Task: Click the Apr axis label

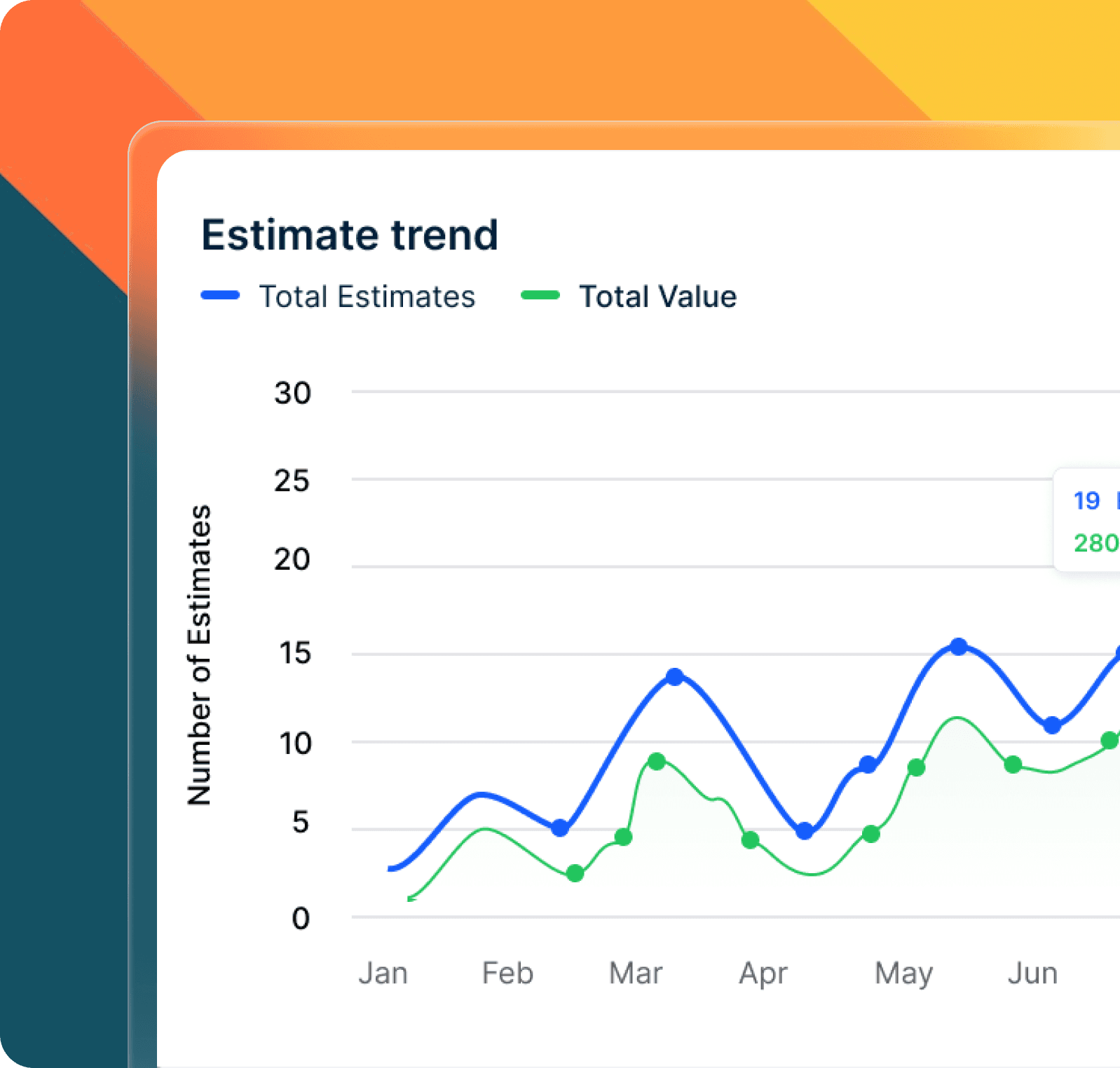Action: [x=763, y=975]
